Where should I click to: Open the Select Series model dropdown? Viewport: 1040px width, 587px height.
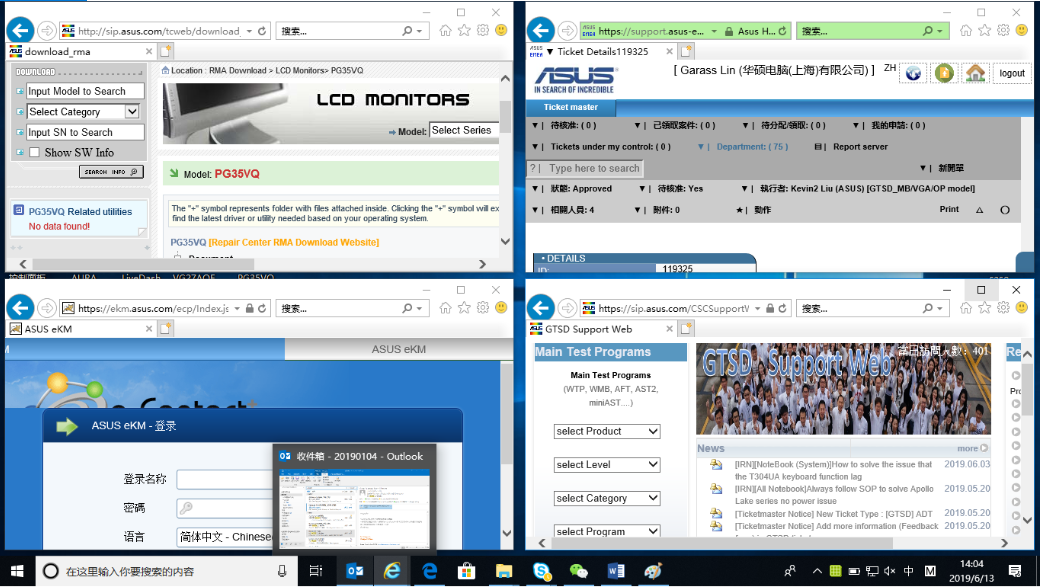(464, 131)
